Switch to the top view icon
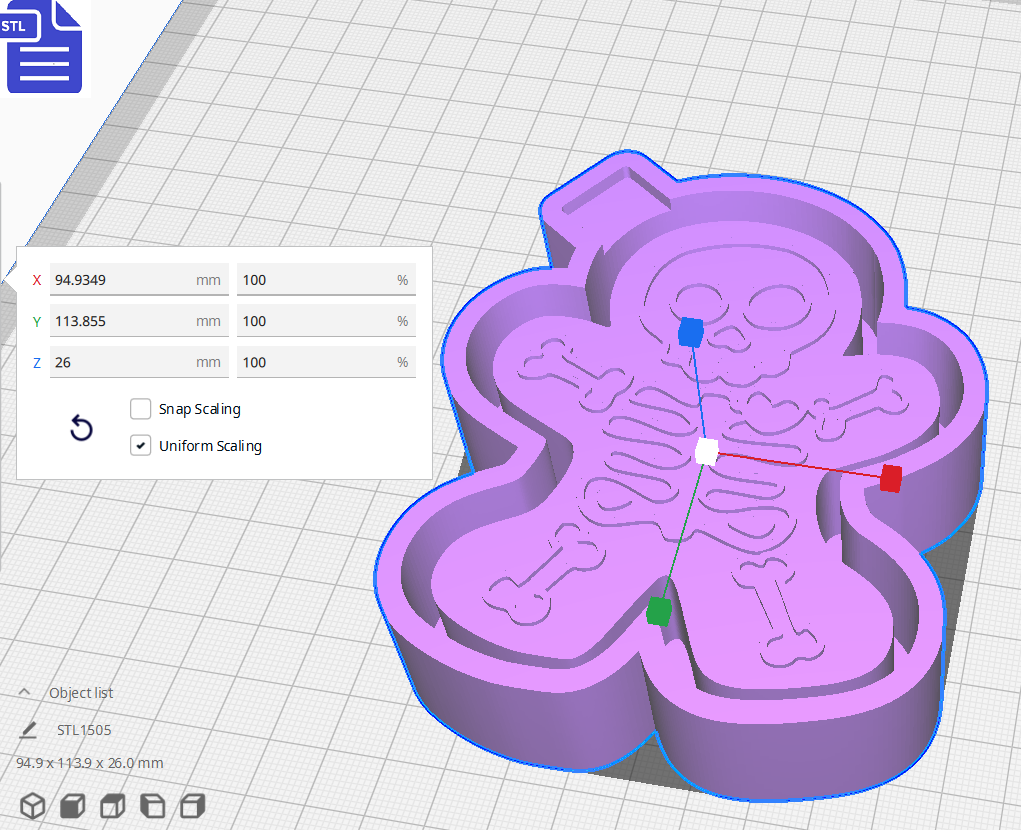 112,805
